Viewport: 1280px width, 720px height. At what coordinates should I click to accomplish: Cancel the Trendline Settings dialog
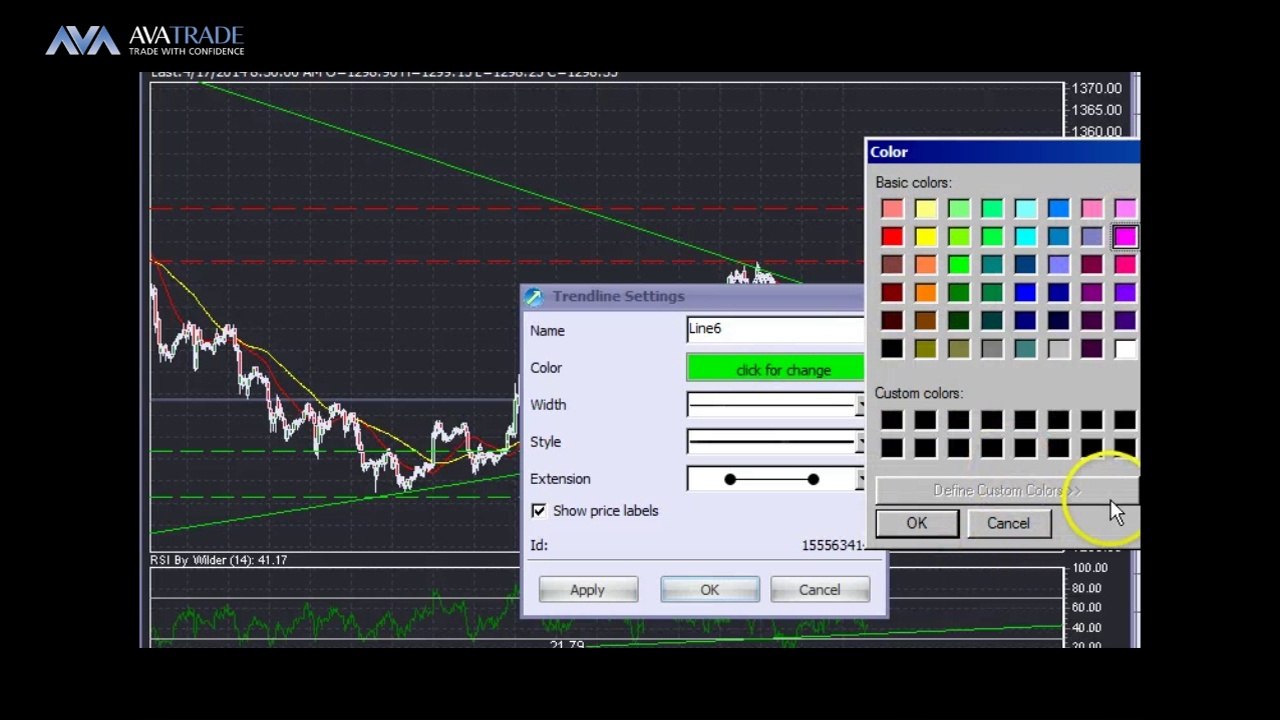click(820, 590)
